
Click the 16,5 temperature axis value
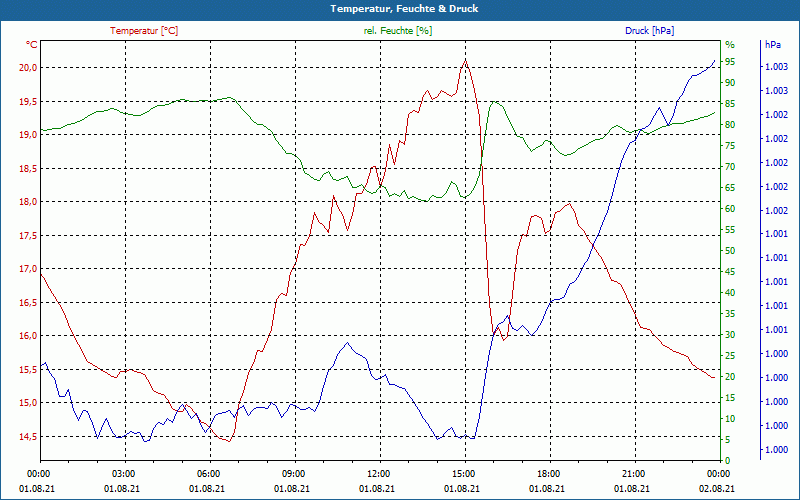28,303
